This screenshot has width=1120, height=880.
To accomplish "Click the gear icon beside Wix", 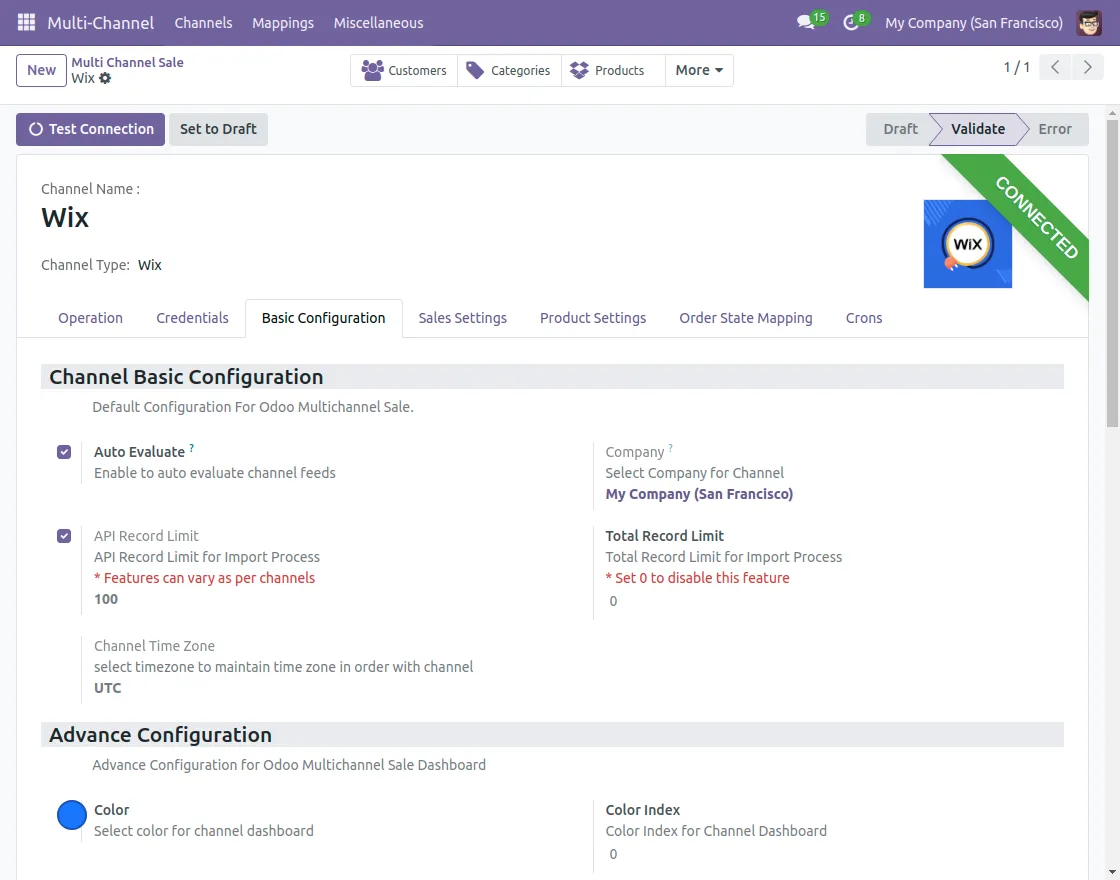I will pos(105,78).
